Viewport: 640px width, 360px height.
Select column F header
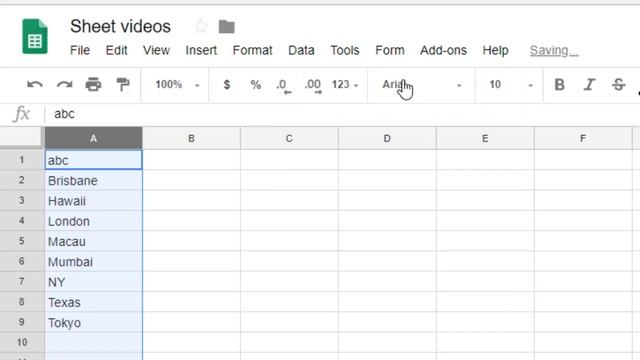tap(583, 138)
